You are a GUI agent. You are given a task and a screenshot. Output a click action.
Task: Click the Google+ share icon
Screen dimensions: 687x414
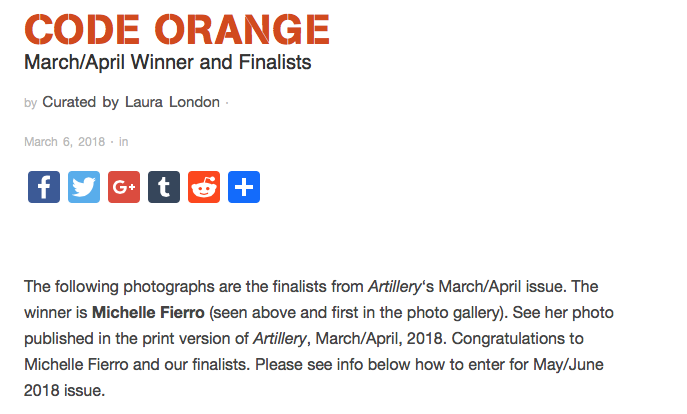pos(124,187)
